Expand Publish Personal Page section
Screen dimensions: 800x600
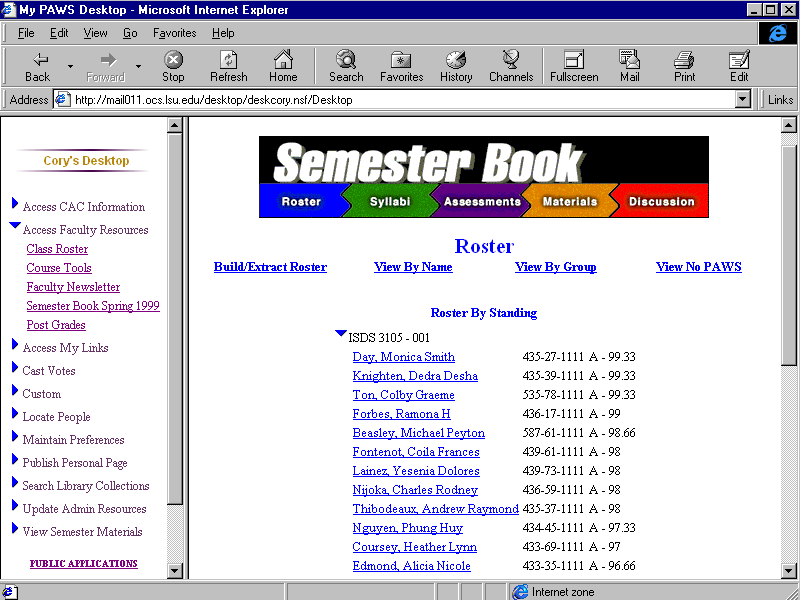[x=15, y=459]
